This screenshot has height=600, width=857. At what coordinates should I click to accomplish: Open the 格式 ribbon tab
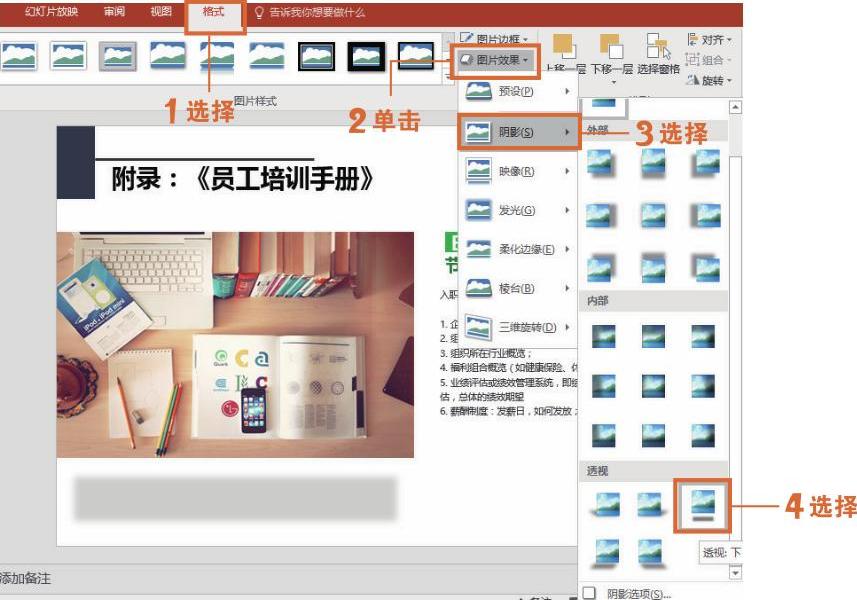(x=214, y=12)
